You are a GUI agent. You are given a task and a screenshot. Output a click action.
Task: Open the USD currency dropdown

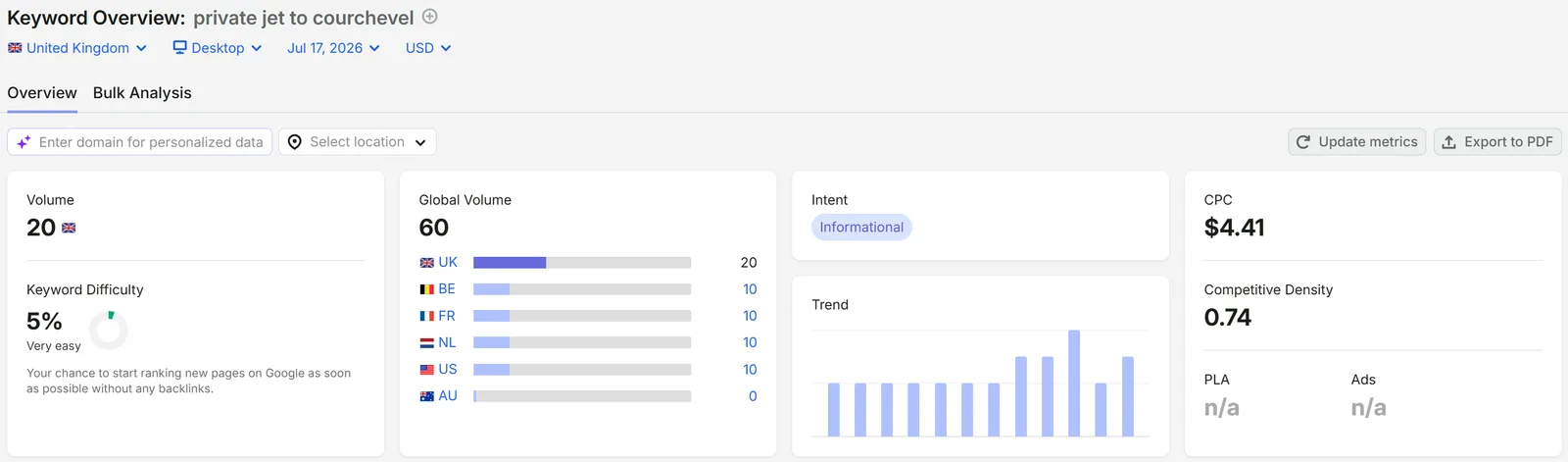point(428,48)
